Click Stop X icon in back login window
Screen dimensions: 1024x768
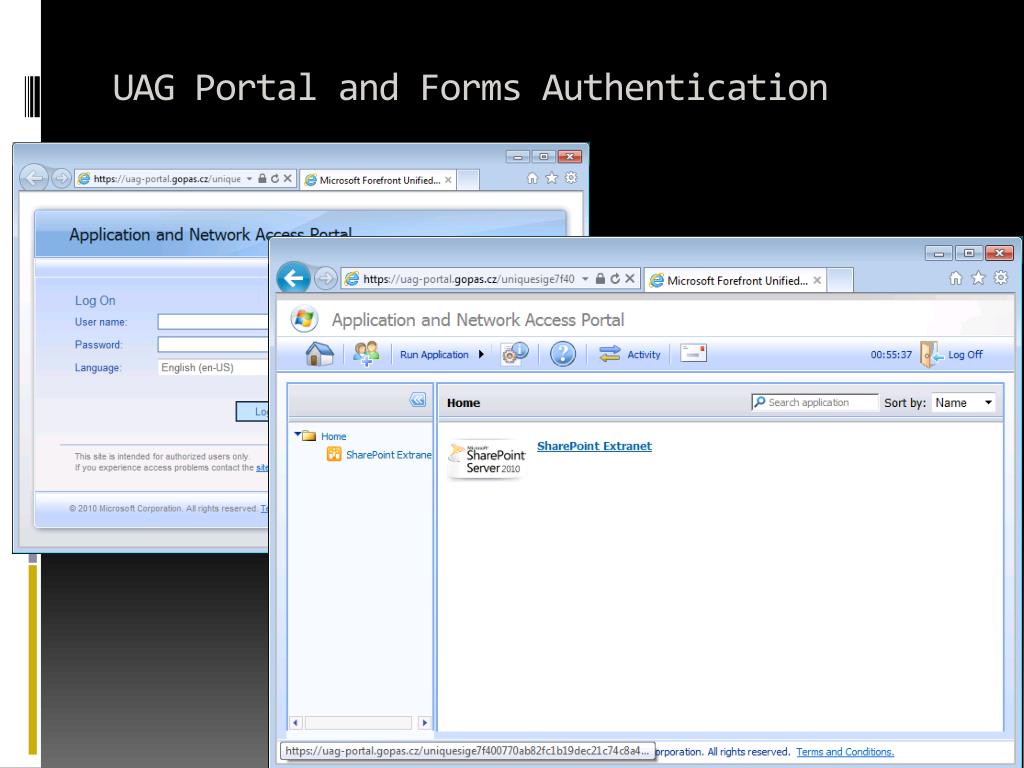tap(287, 179)
